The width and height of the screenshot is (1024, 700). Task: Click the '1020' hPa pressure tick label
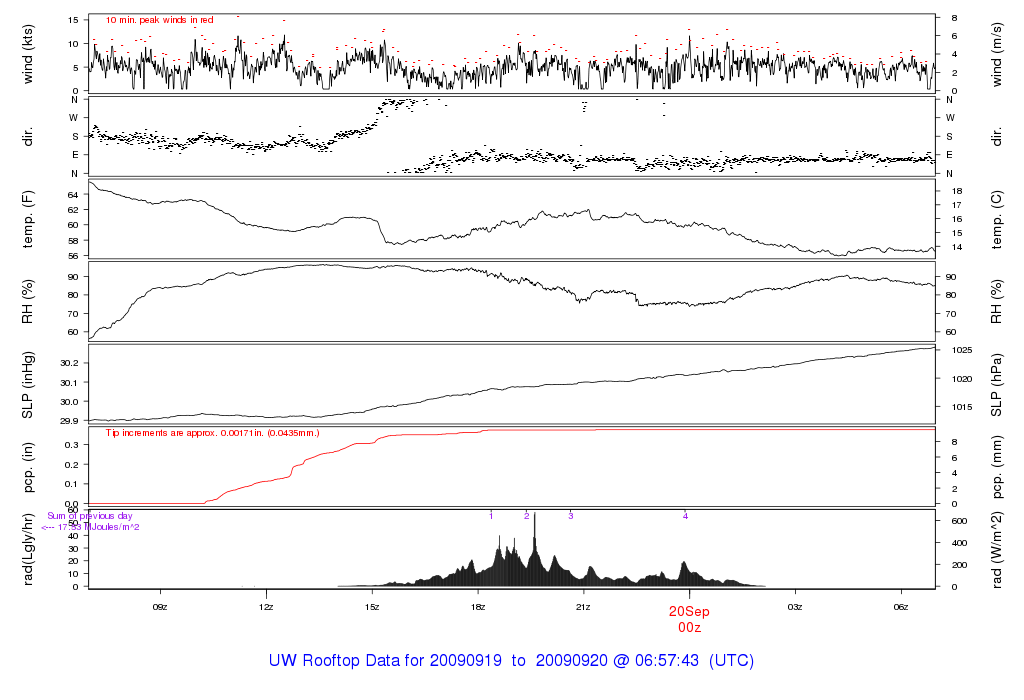pyautogui.click(x=962, y=379)
